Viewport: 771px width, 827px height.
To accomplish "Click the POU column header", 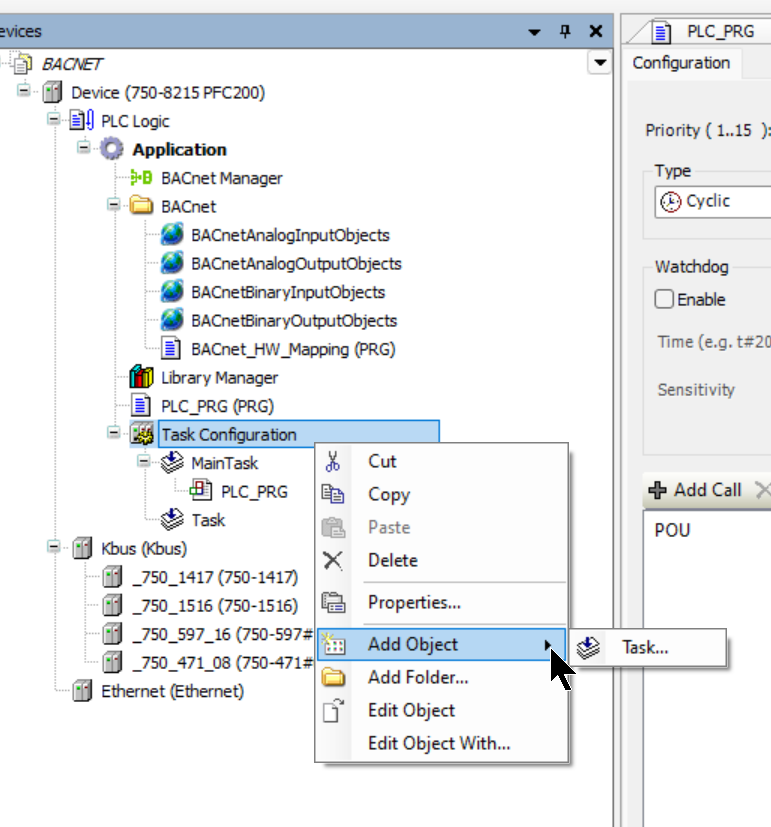I will [x=672, y=530].
